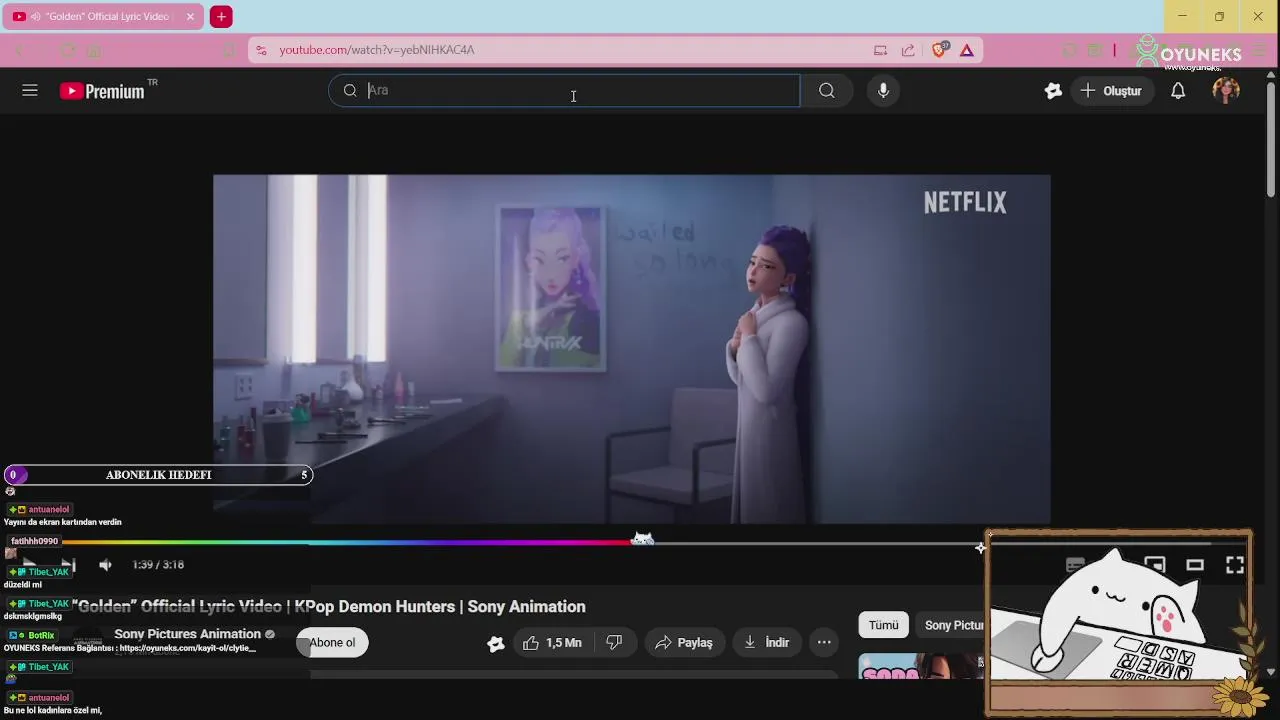
Task: Click share page icon in address bar
Action: pyautogui.click(x=908, y=50)
